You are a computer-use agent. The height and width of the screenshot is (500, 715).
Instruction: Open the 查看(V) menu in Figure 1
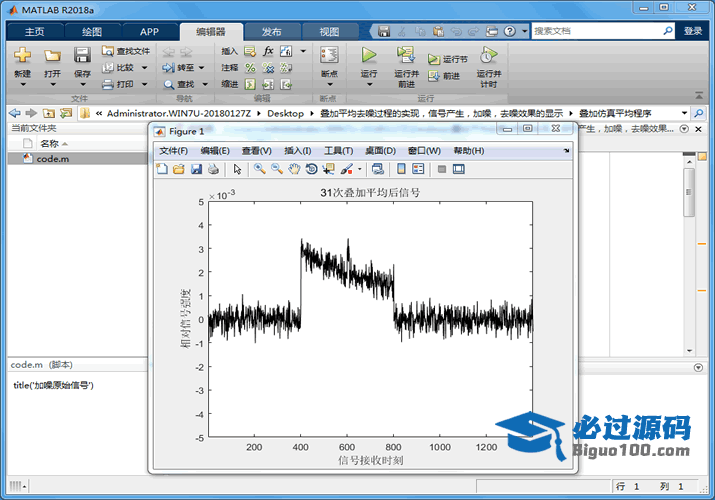(256, 150)
